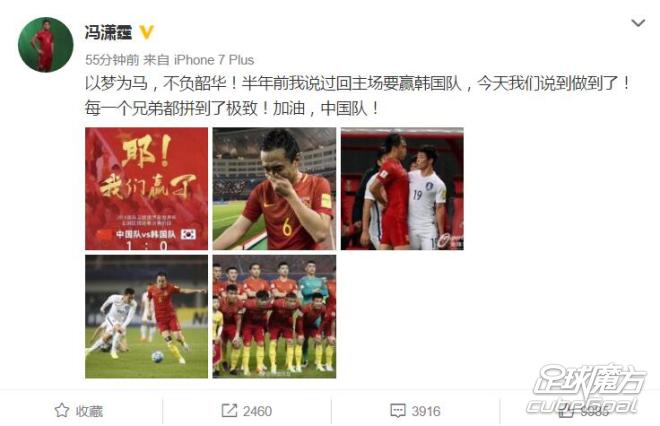Screen dimensions: 660x426
Task: Click the 收藏 favorite button label
Action: tap(89, 411)
